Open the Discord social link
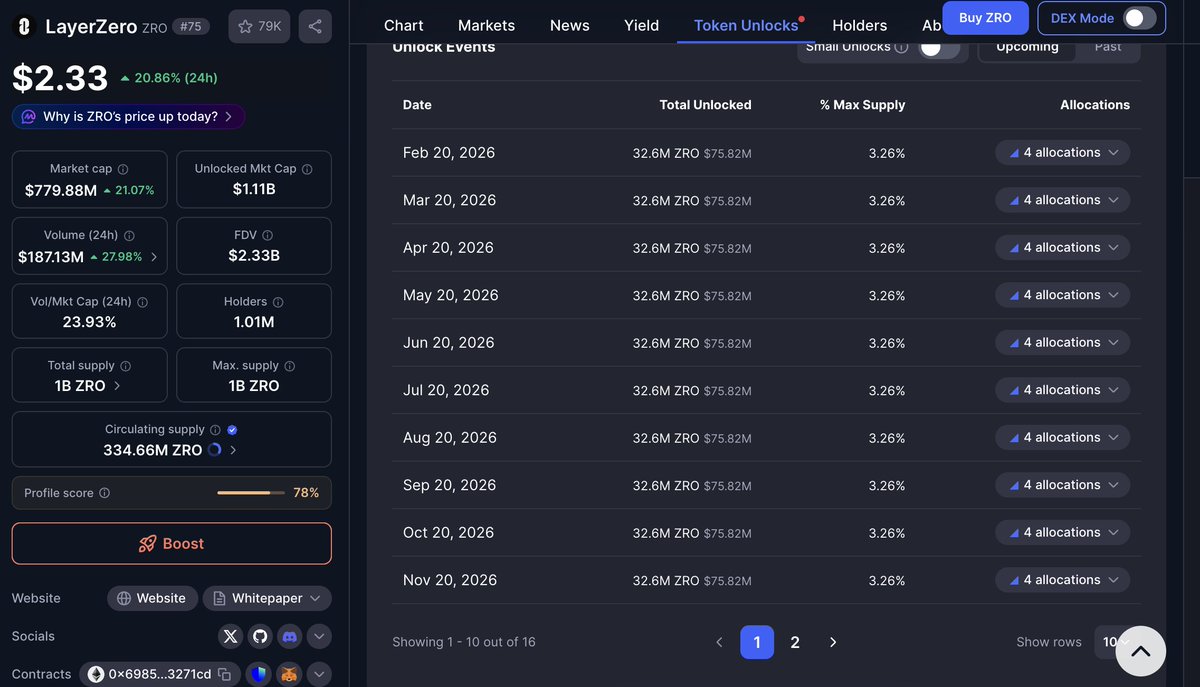1200x687 pixels. [x=289, y=636]
